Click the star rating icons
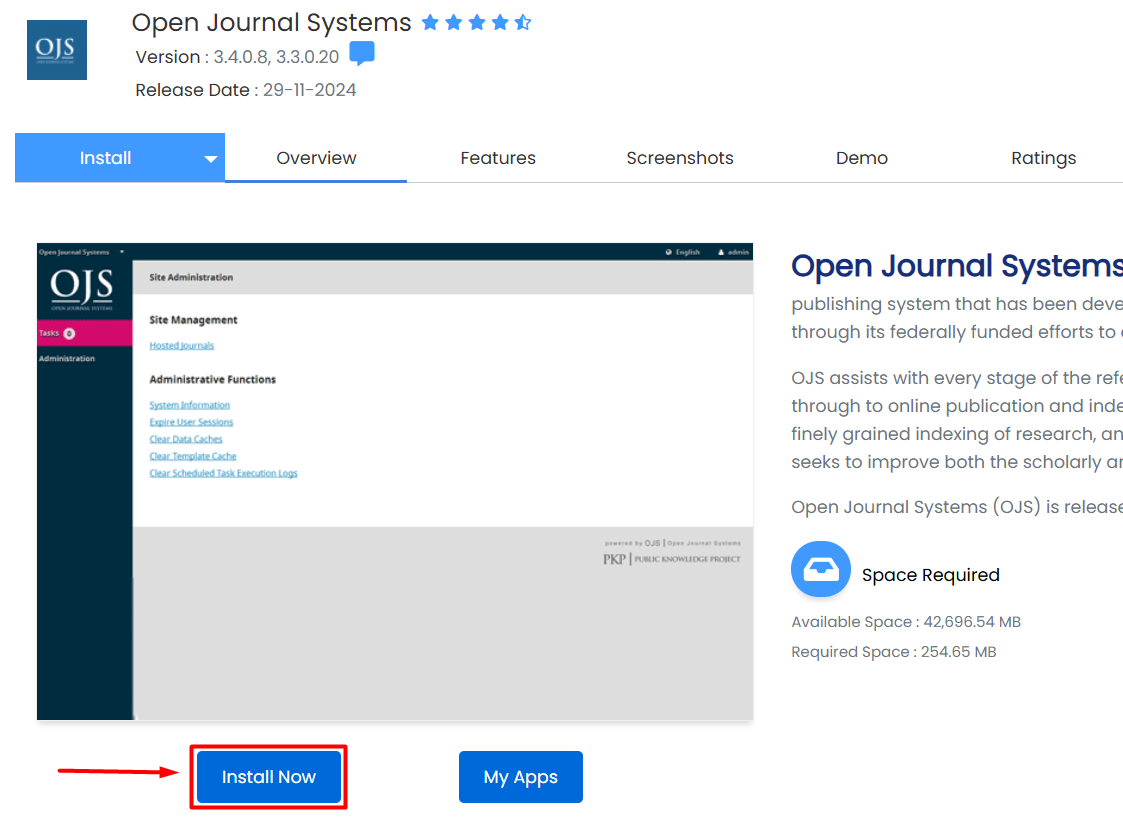Screen dimensions: 1123x818 click(476, 23)
